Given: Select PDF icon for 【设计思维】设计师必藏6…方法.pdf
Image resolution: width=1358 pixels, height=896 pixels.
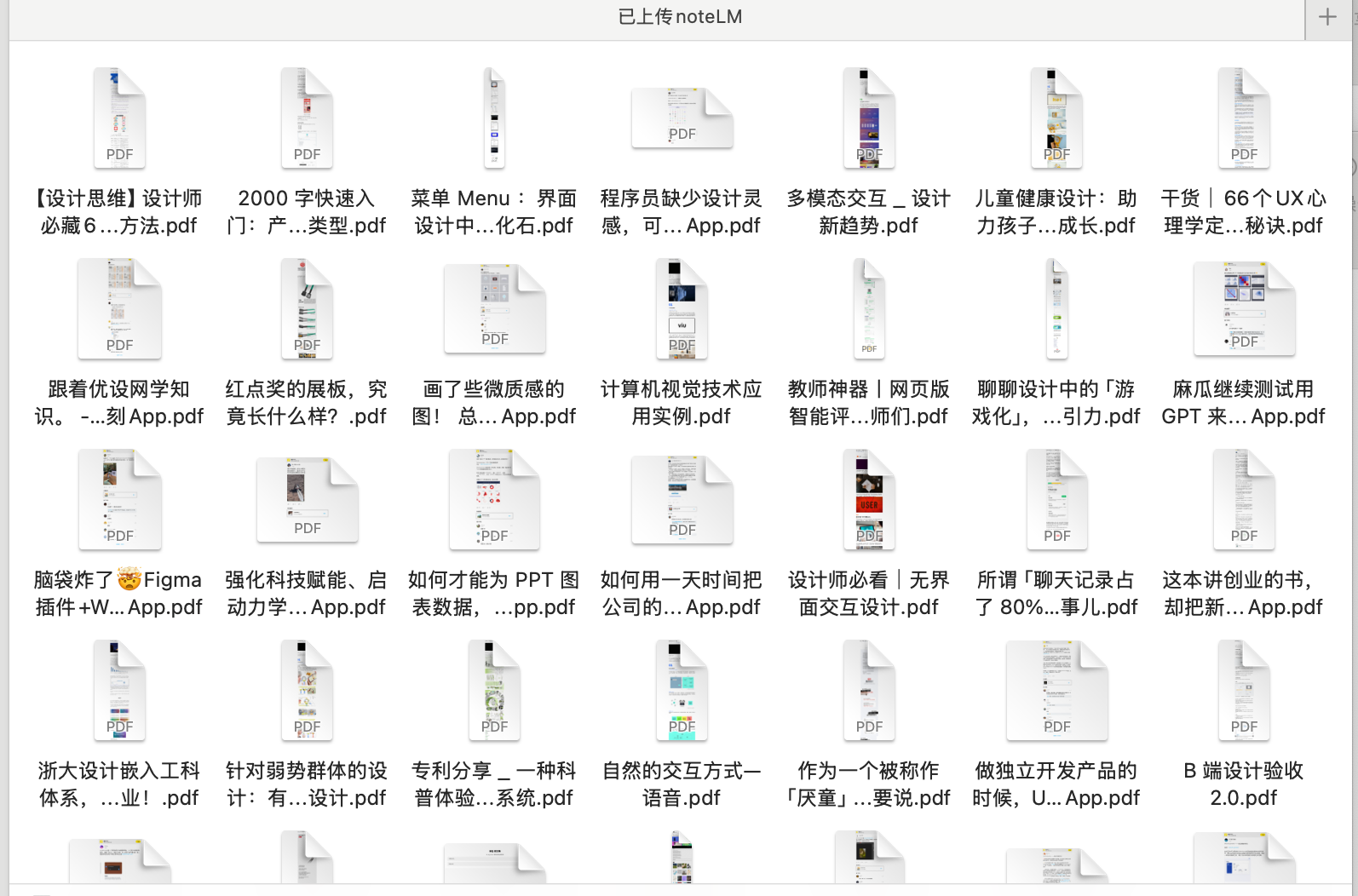Looking at the screenshot, I should (x=119, y=118).
